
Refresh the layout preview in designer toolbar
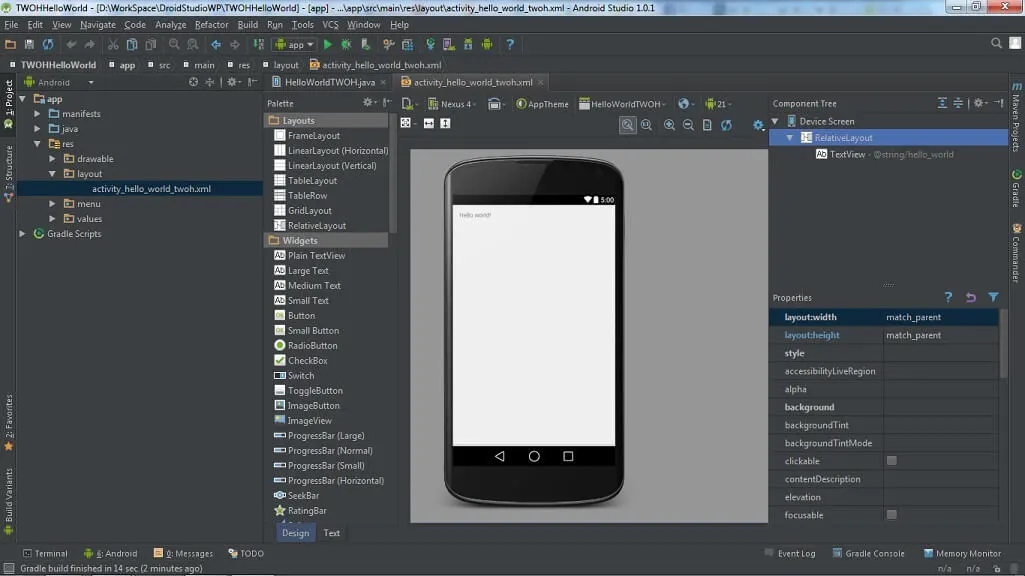click(726, 125)
